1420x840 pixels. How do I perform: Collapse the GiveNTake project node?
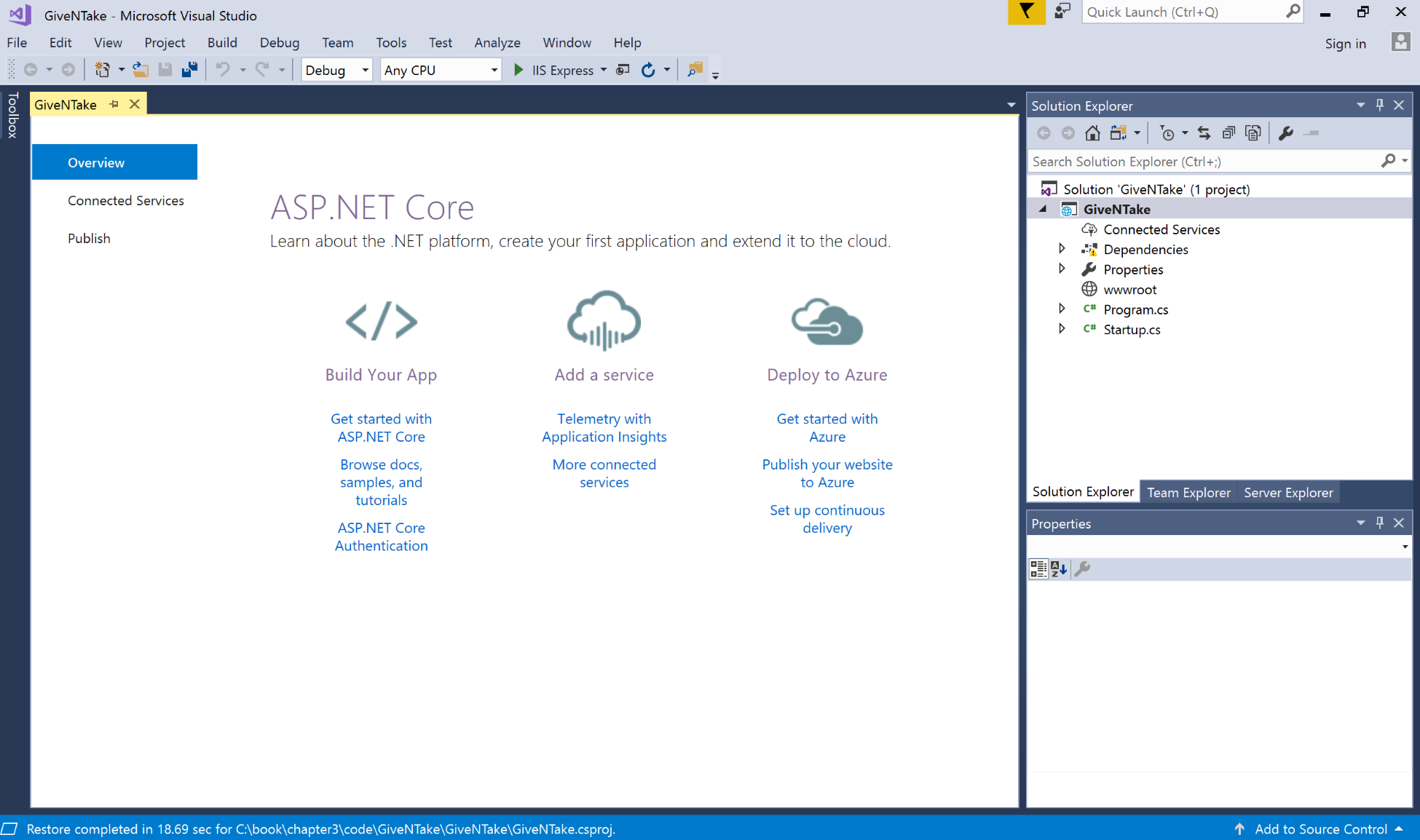[x=1043, y=209]
